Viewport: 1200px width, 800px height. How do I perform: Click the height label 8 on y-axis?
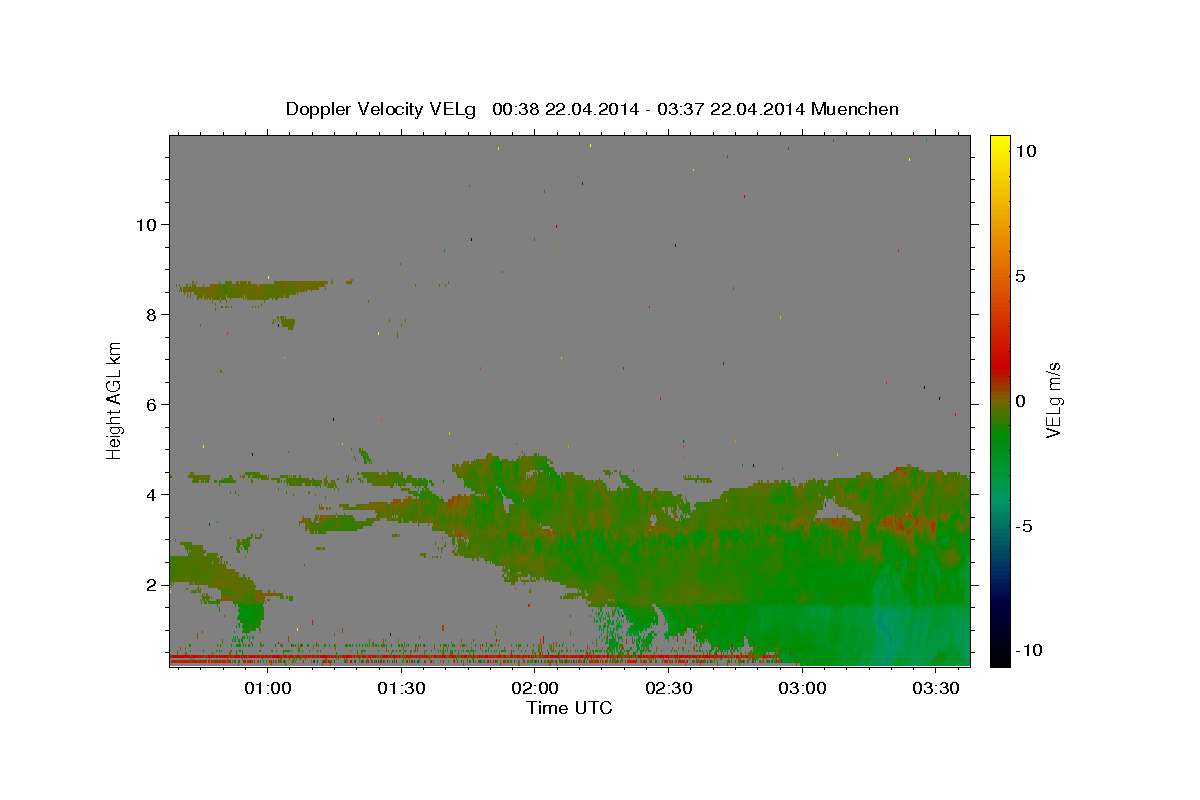click(x=150, y=314)
